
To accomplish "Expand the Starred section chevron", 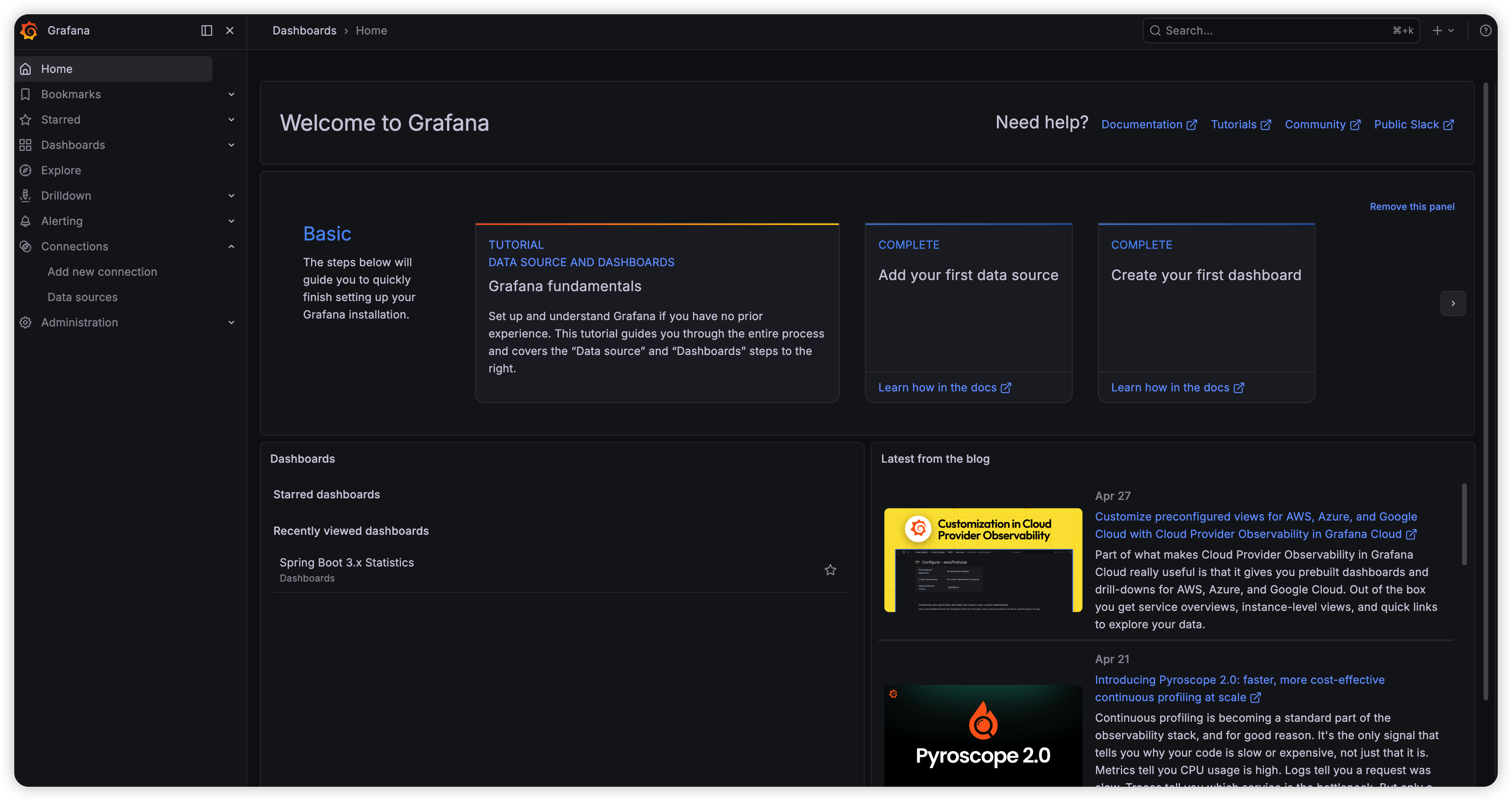I will [231, 120].
